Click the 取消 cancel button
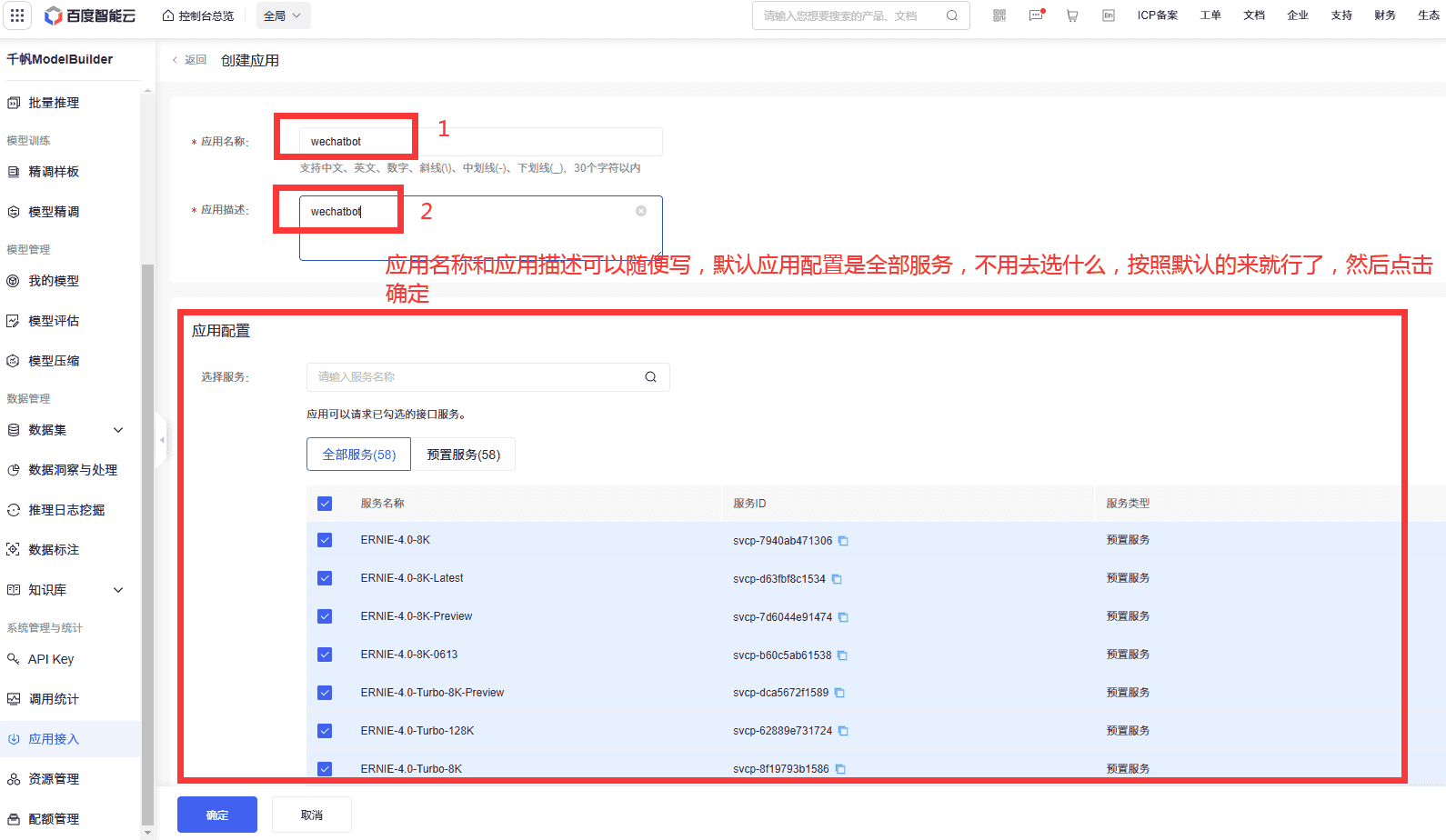The width and height of the screenshot is (1446, 840). point(312,815)
